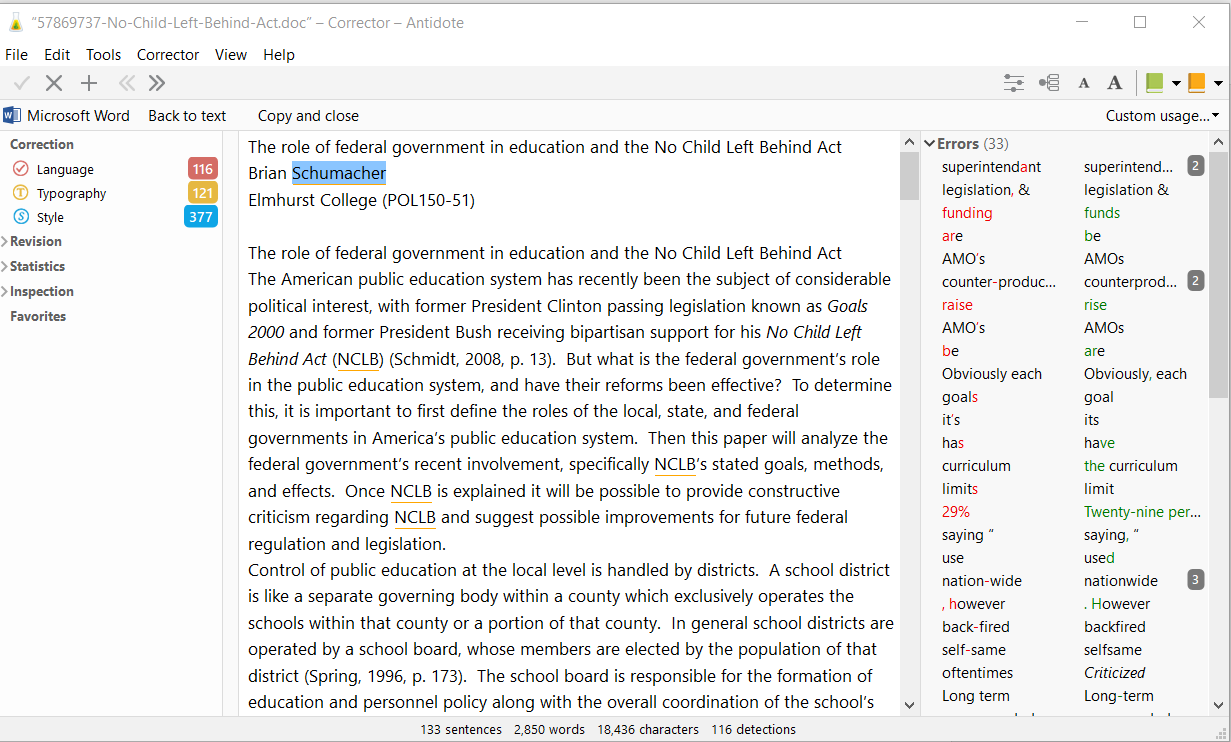Select the Language 116 count badge
This screenshot has width=1231, height=742.
(x=203, y=169)
